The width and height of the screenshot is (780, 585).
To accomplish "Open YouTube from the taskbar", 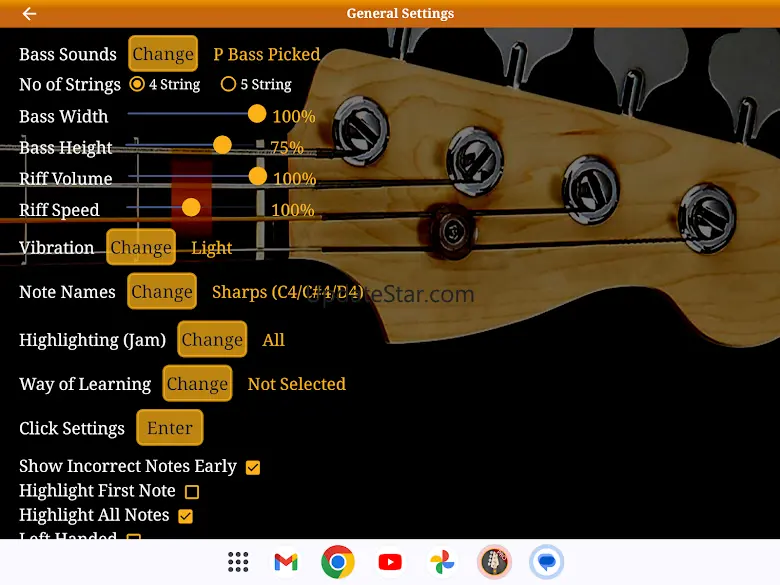I will tap(390, 562).
